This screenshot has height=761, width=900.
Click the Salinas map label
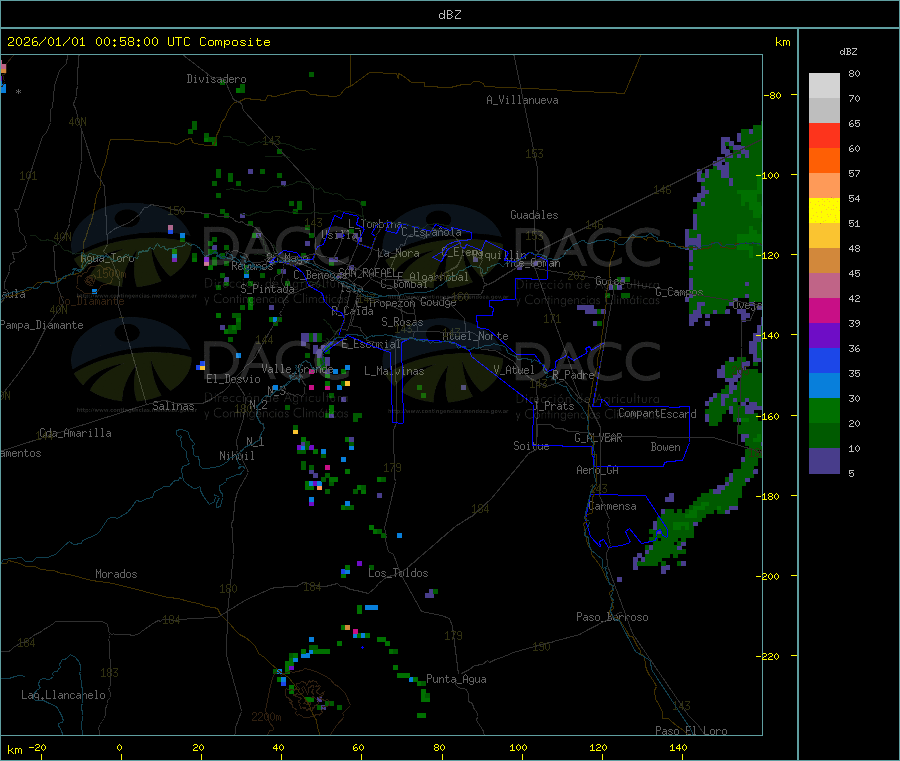173,406
